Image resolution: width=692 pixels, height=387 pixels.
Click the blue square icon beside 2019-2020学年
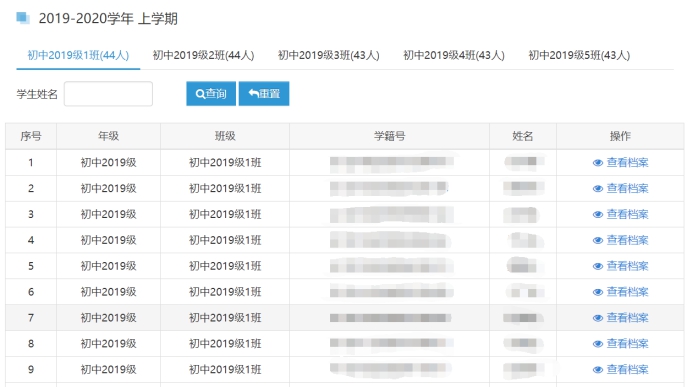(x=23, y=18)
